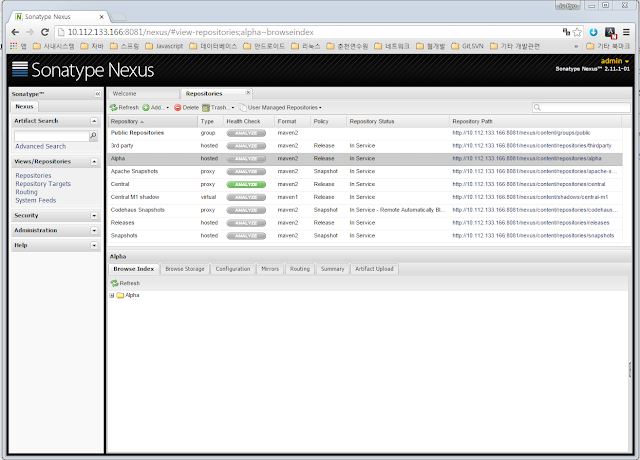This screenshot has height=460, width=640.
Task: Open the Git,SVN bookmarks folder
Action: pyautogui.click(x=468, y=46)
